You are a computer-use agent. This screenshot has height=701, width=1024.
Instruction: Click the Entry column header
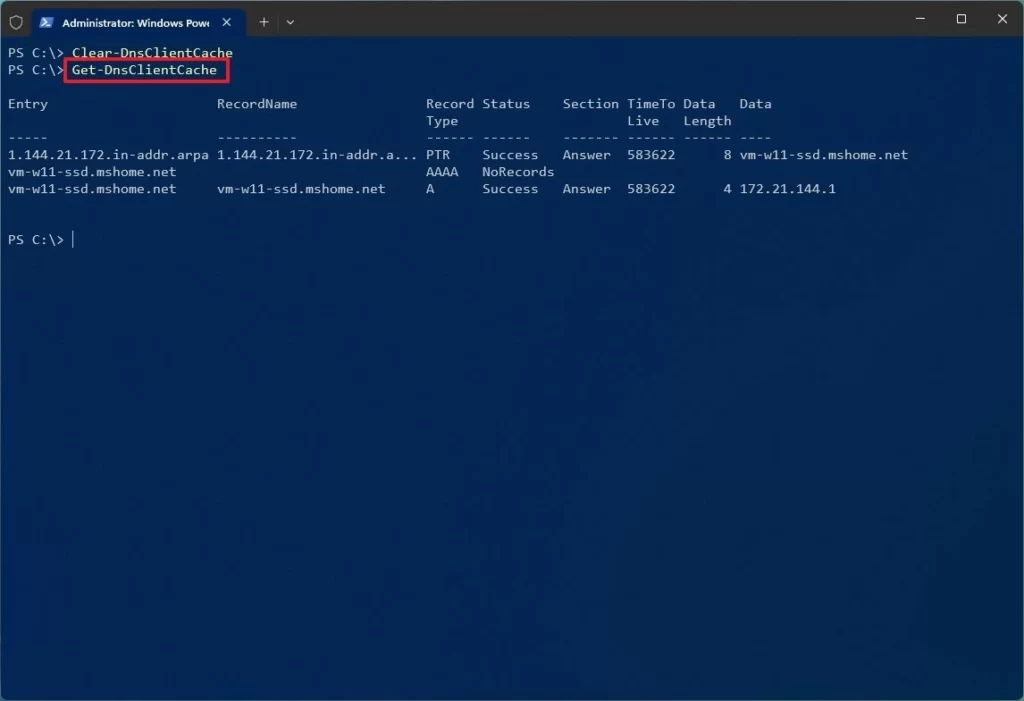[28, 104]
